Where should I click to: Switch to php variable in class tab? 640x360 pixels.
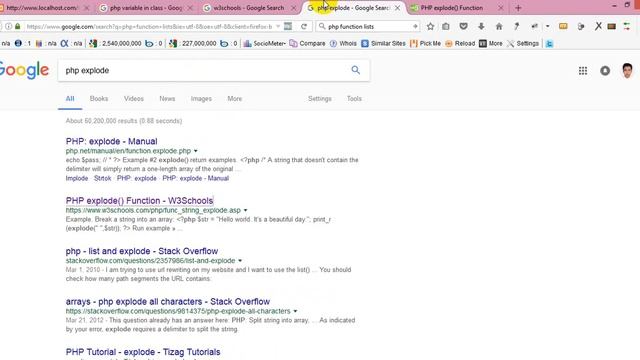pos(146,8)
